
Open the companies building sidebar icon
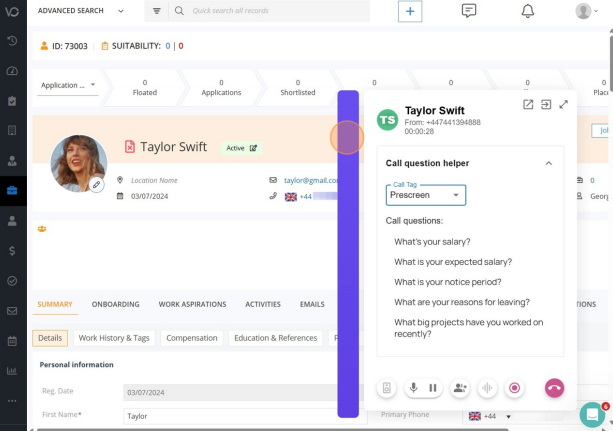[12, 130]
